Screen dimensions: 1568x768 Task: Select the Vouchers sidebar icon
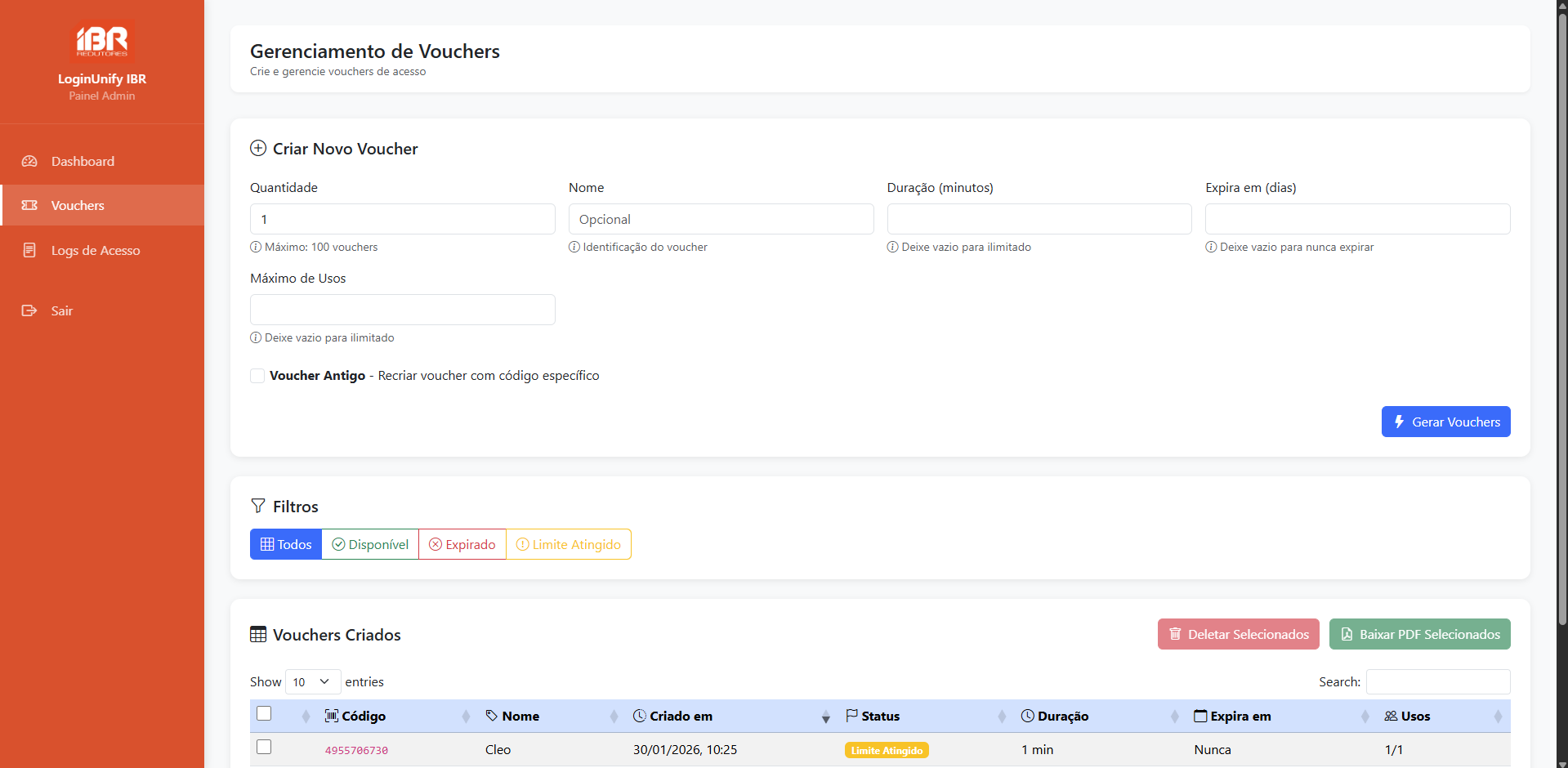29,205
